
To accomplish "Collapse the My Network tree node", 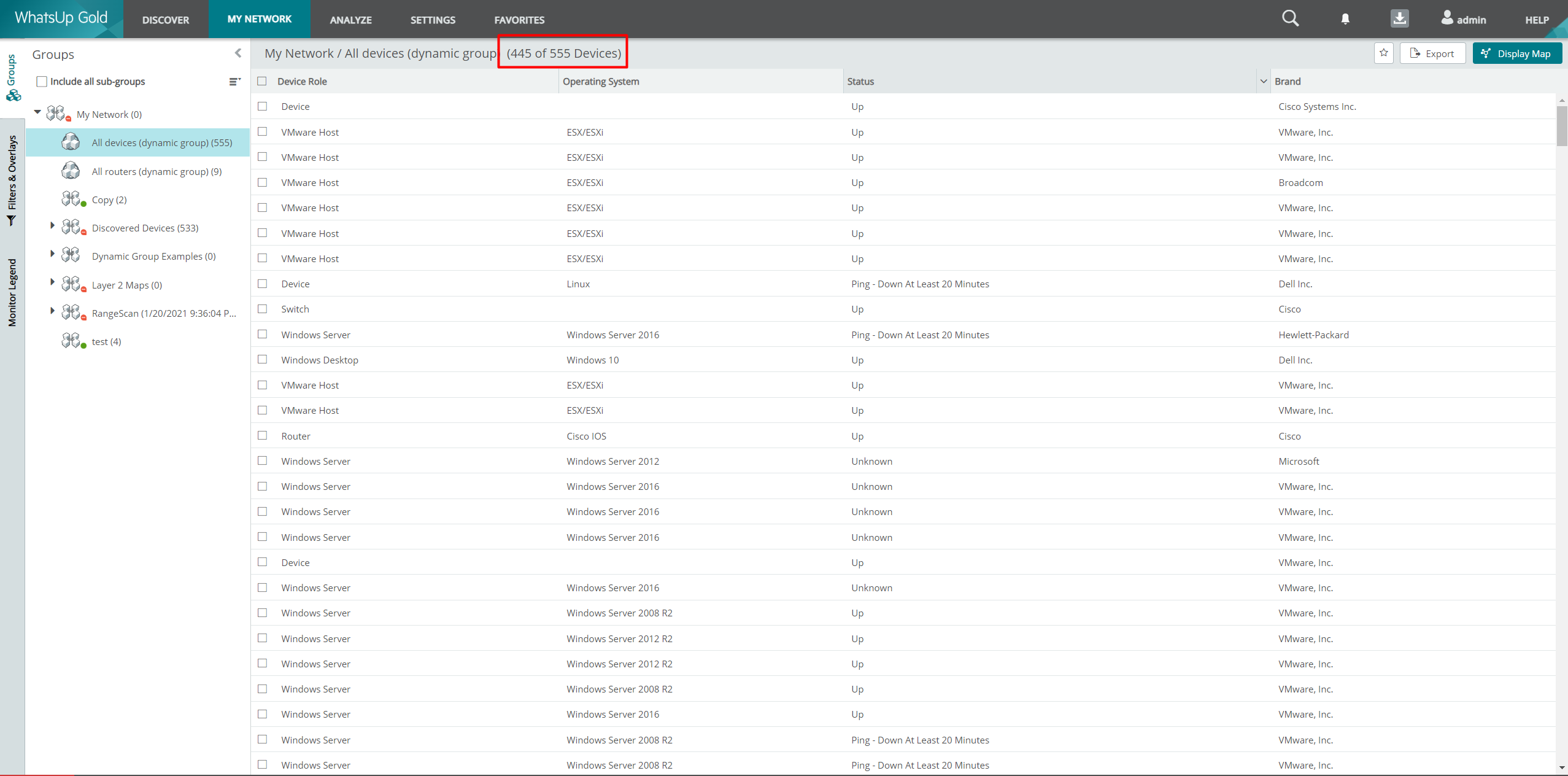I will click(37, 112).
